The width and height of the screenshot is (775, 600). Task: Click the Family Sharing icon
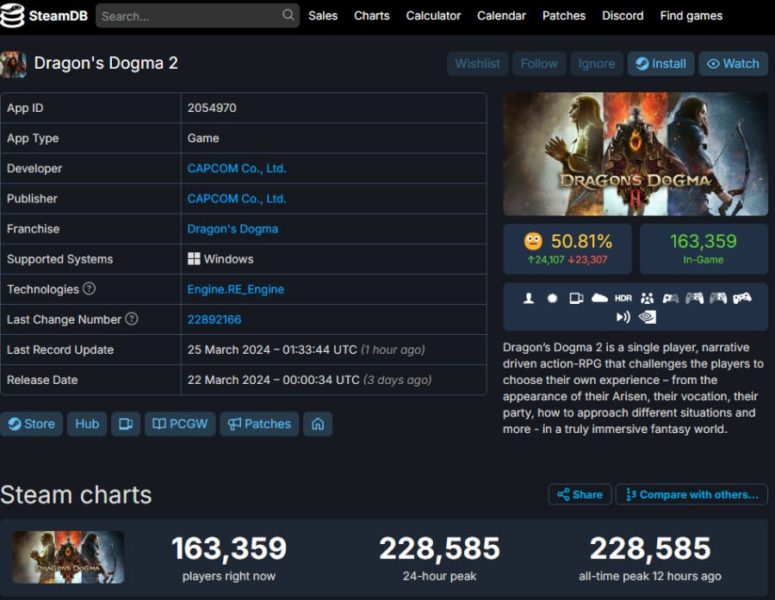pyautogui.click(x=647, y=298)
